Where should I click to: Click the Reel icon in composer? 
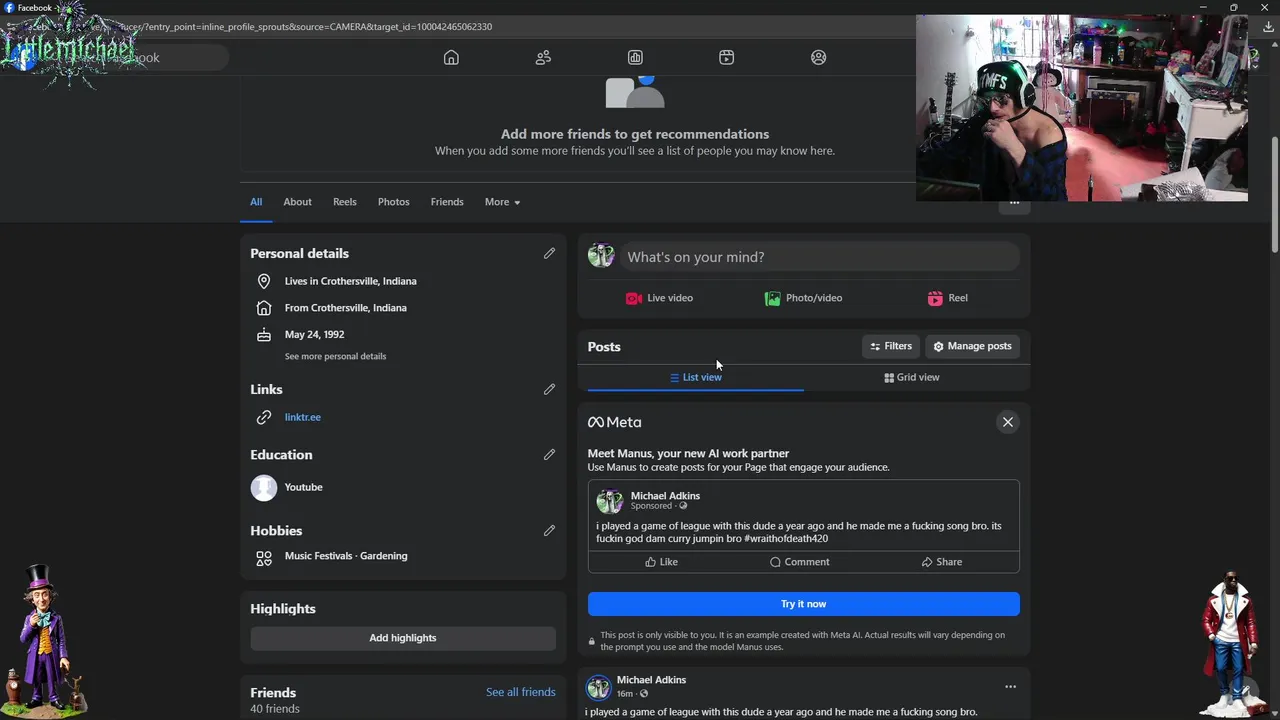pos(935,298)
